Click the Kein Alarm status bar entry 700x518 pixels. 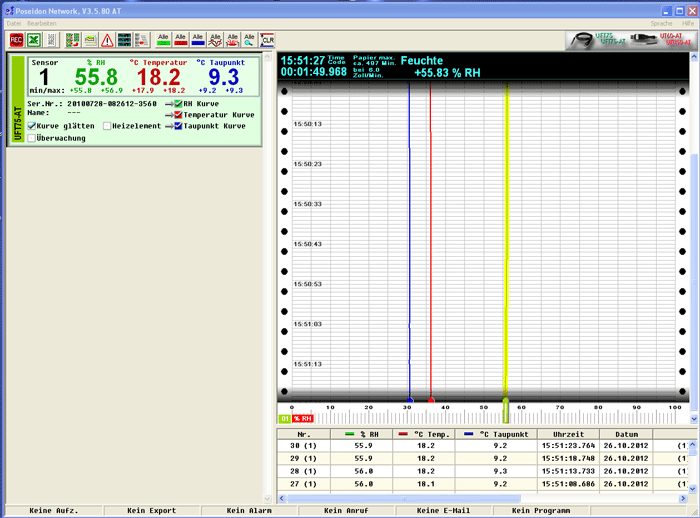pos(249,510)
